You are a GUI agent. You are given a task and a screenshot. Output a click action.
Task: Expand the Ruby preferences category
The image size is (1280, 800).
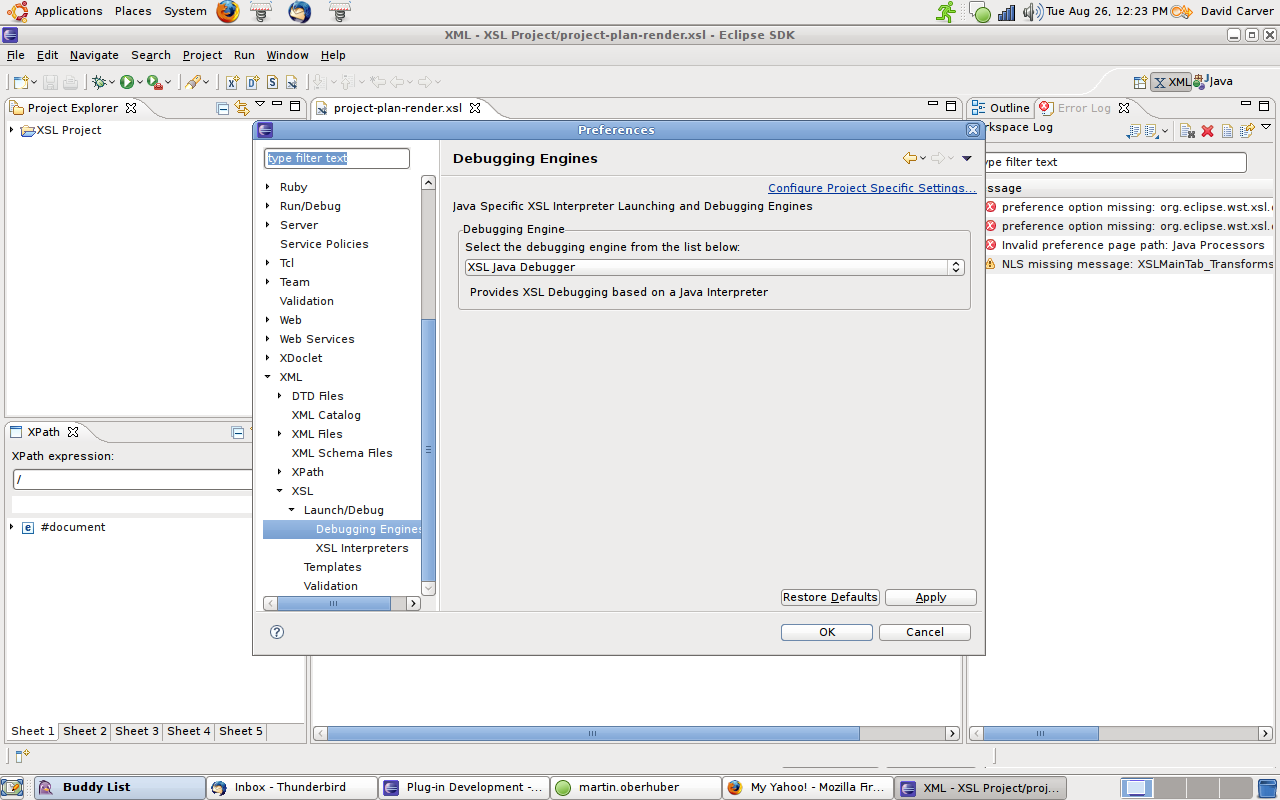coord(268,187)
